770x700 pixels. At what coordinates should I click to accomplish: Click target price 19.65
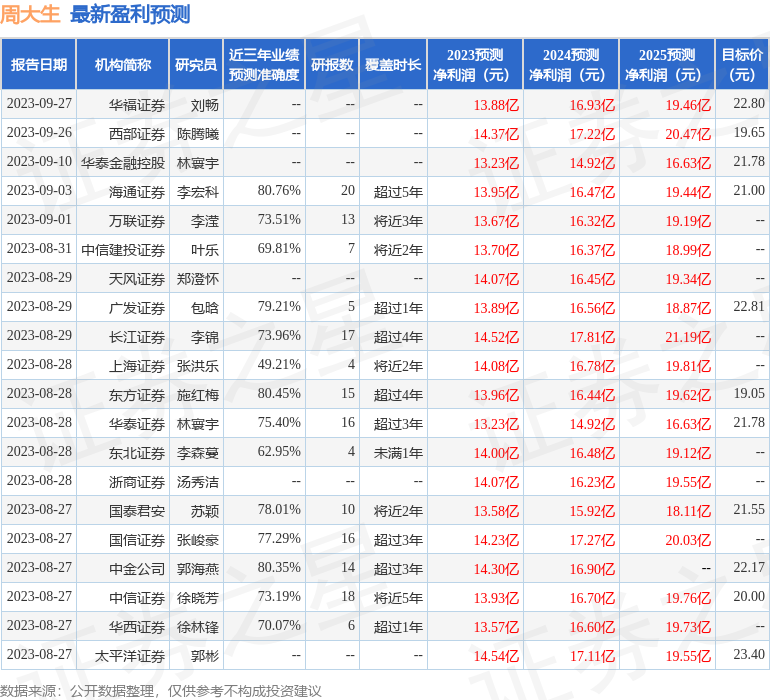(749, 133)
